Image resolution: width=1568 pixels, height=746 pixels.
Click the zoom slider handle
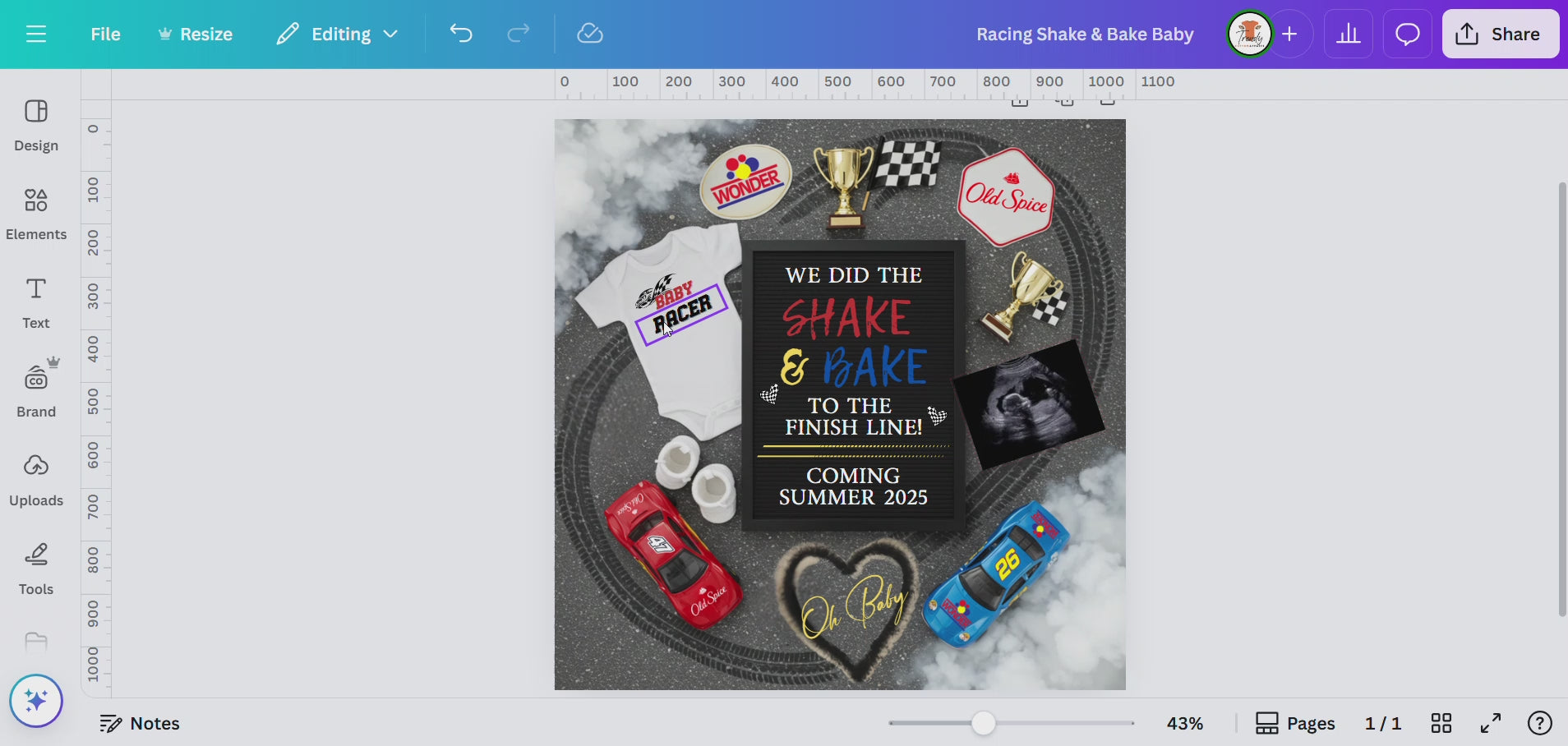(983, 723)
